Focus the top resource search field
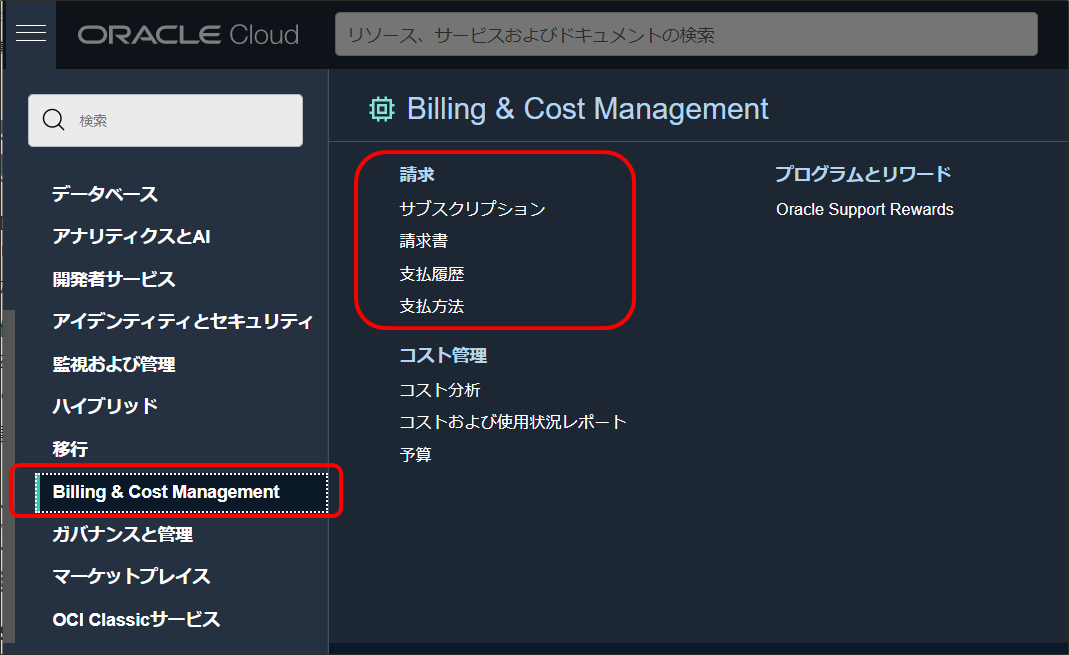This screenshot has height=655, width=1069. click(686, 34)
